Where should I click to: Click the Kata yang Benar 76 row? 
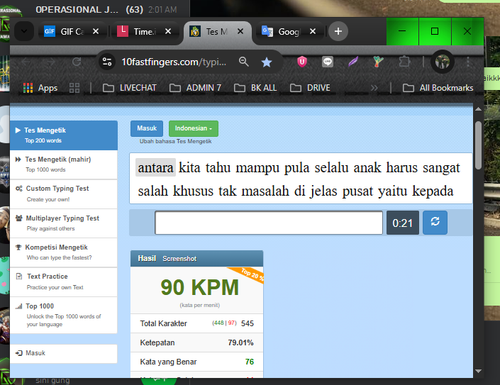click(x=197, y=362)
